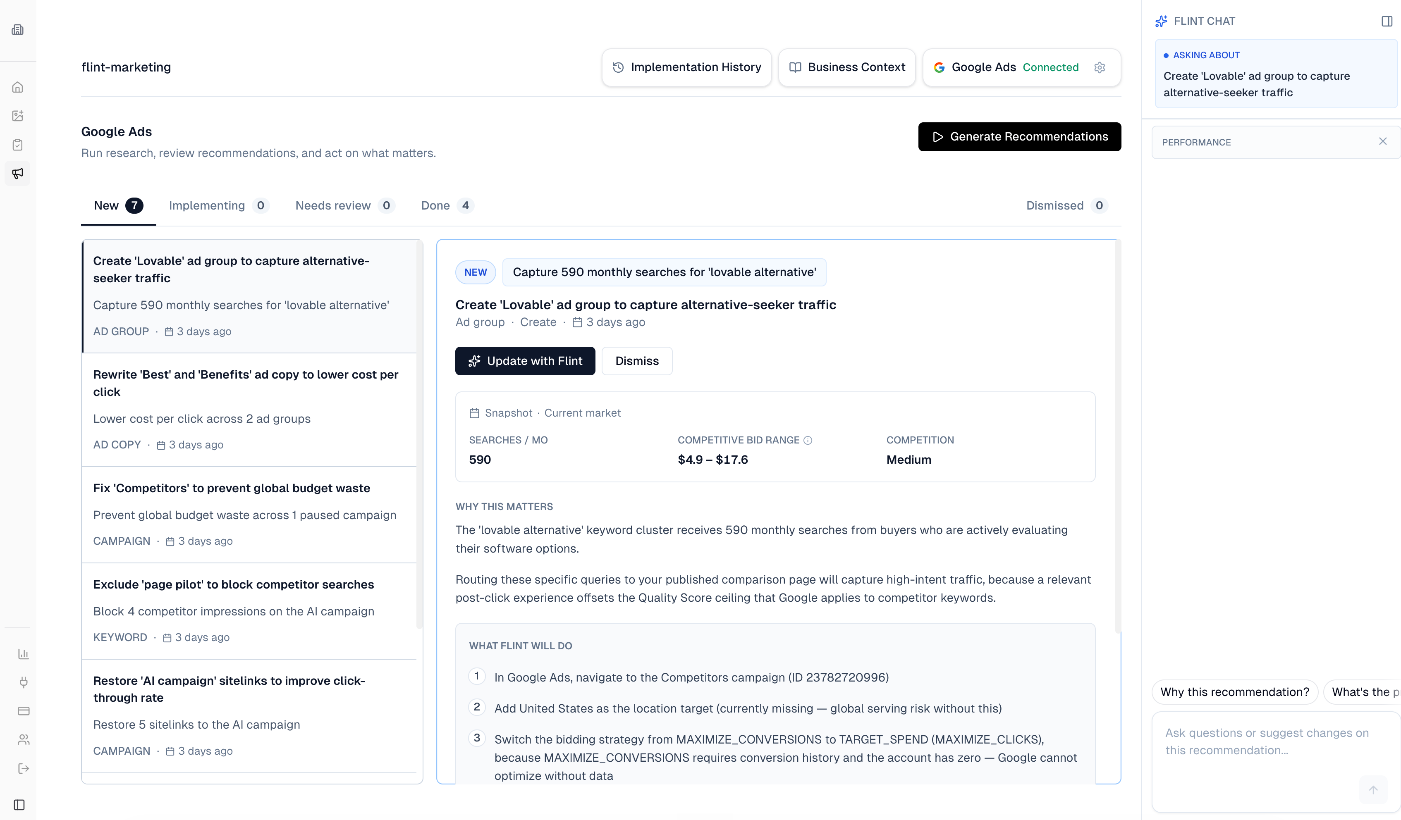Image resolution: width=1401 pixels, height=820 pixels.
Task: Open 'Rewrite Best and Benefits ad copy' card
Action: click(249, 410)
